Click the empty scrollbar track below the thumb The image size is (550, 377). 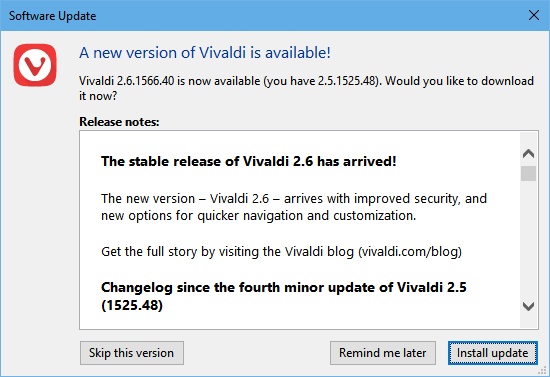528,240
